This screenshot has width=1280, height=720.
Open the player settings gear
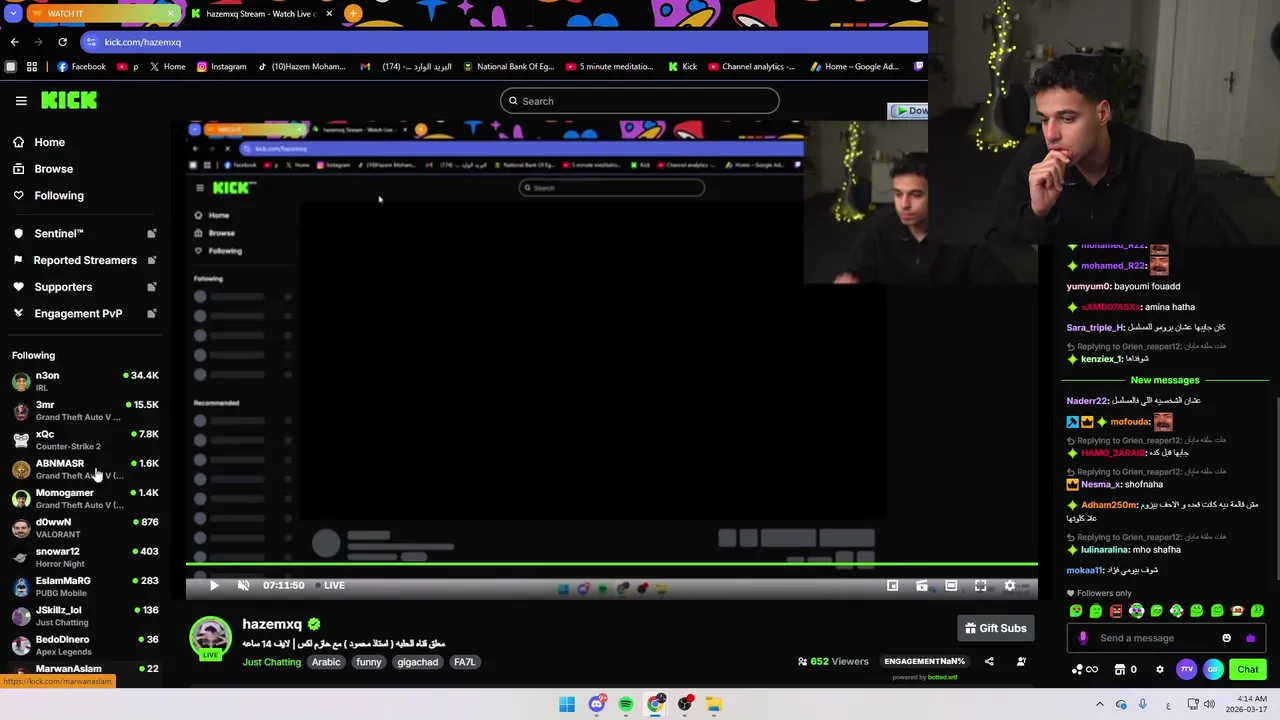1010,586
